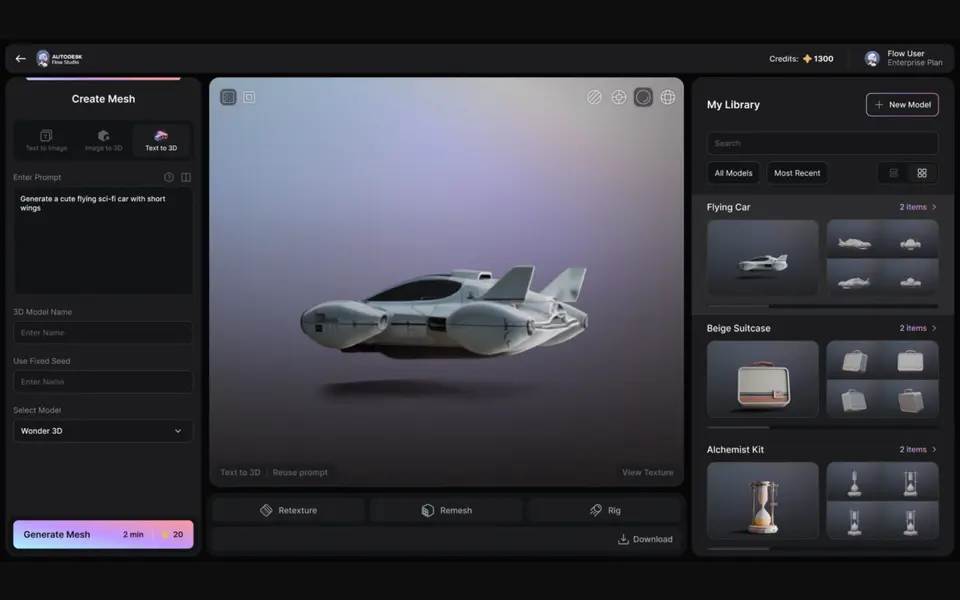
Task: Click the Text to 3D label in viewport
Action: point(240,472)
